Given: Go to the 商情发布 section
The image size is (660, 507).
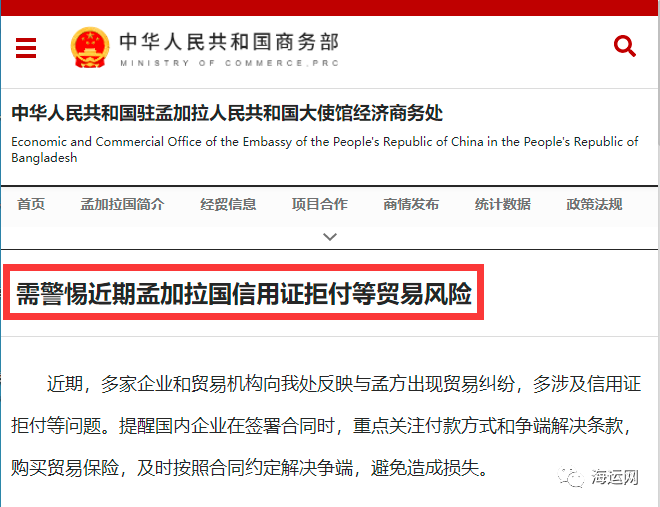Looking at the screenshot, I should coord(411,204).
